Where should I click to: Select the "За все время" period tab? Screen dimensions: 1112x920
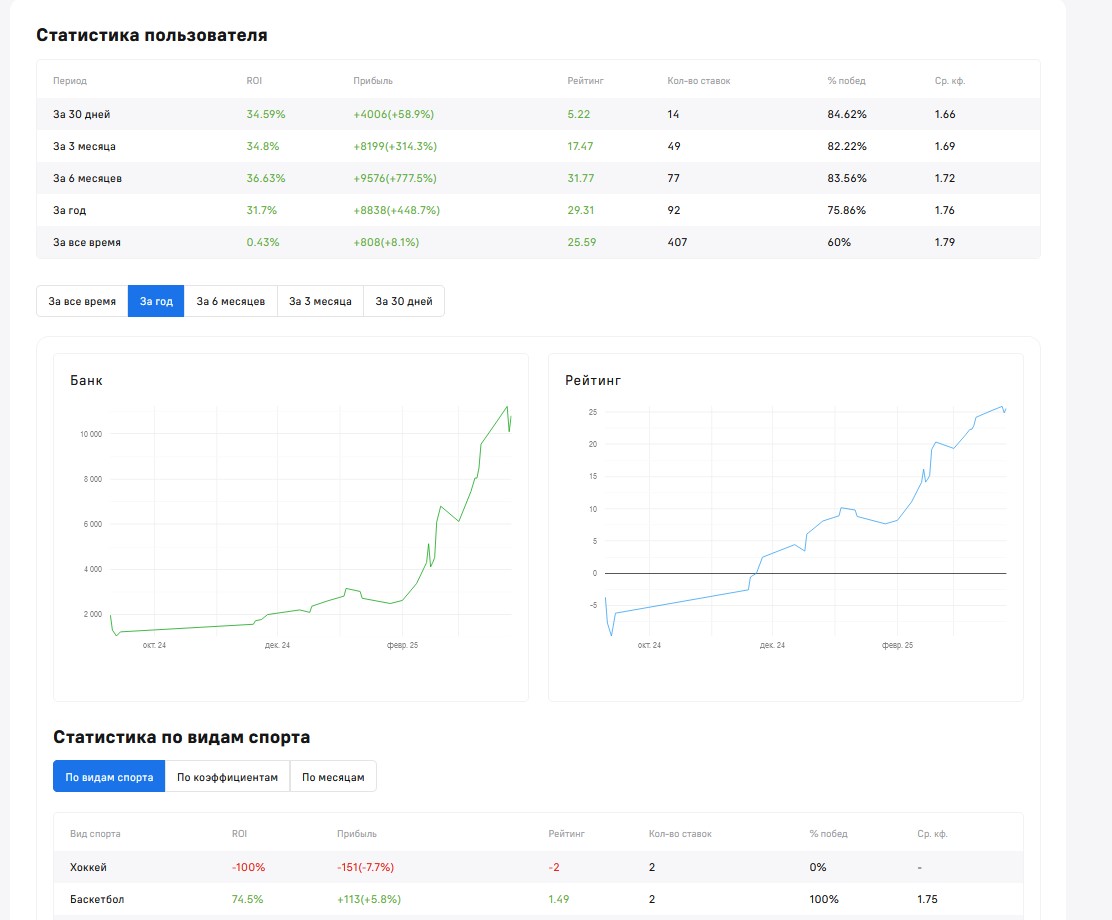click(82, 301)
